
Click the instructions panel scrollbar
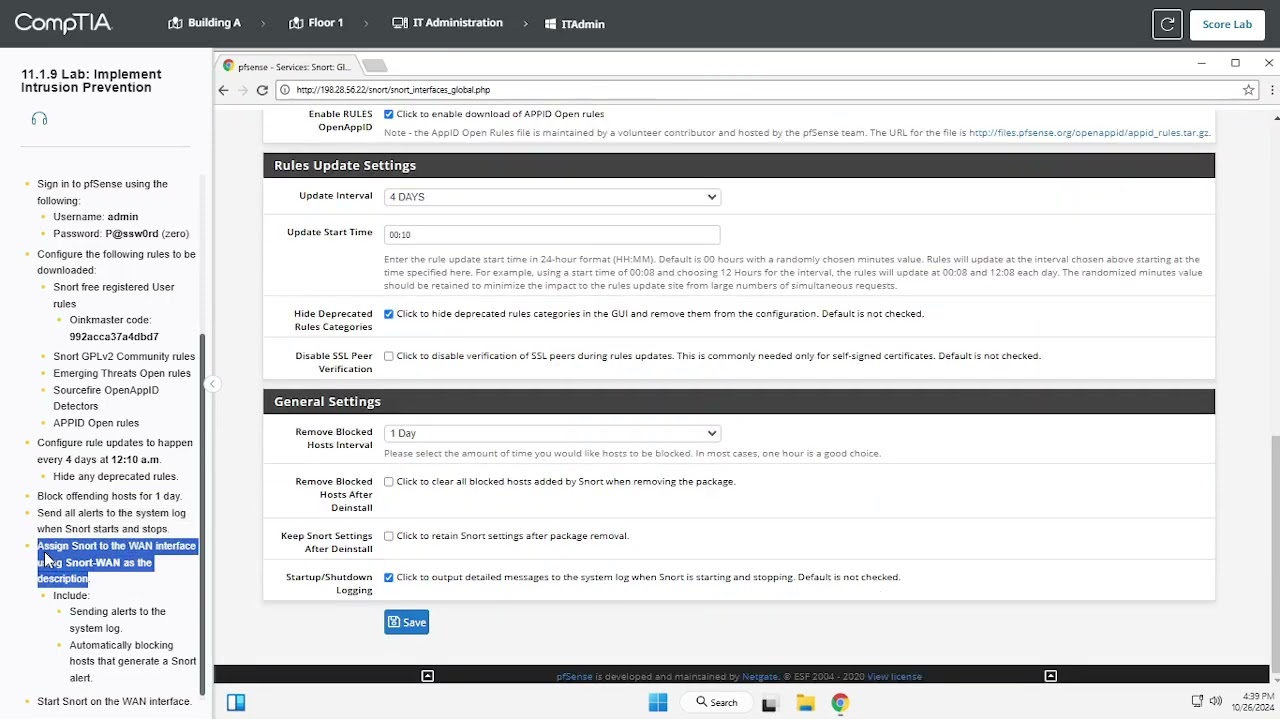[x=203, y=515]
